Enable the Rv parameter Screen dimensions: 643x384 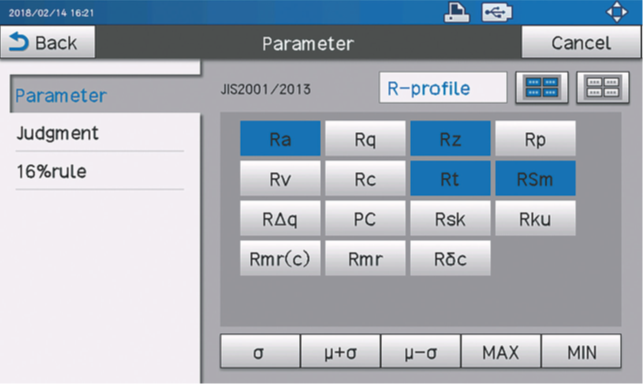coord(280,178)
